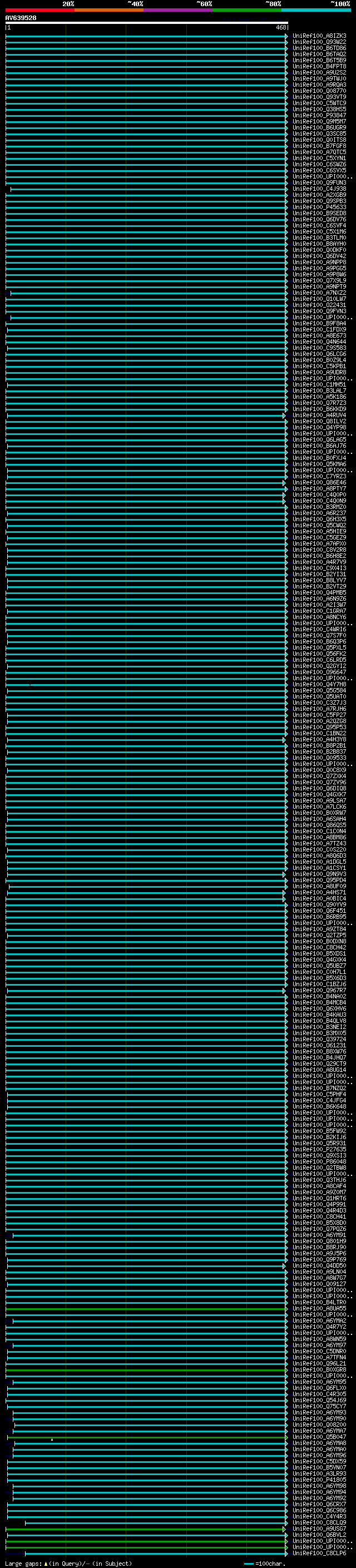
Task: Select the UniRef100_B4NA02 label
Action: pos(319,996)
